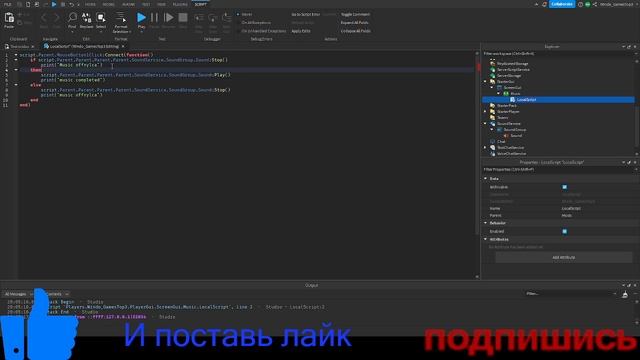Select Sound item in Explorer
The width and height of the screenshot is (640, 360).
pyautogui.click(x=516, y=136)
